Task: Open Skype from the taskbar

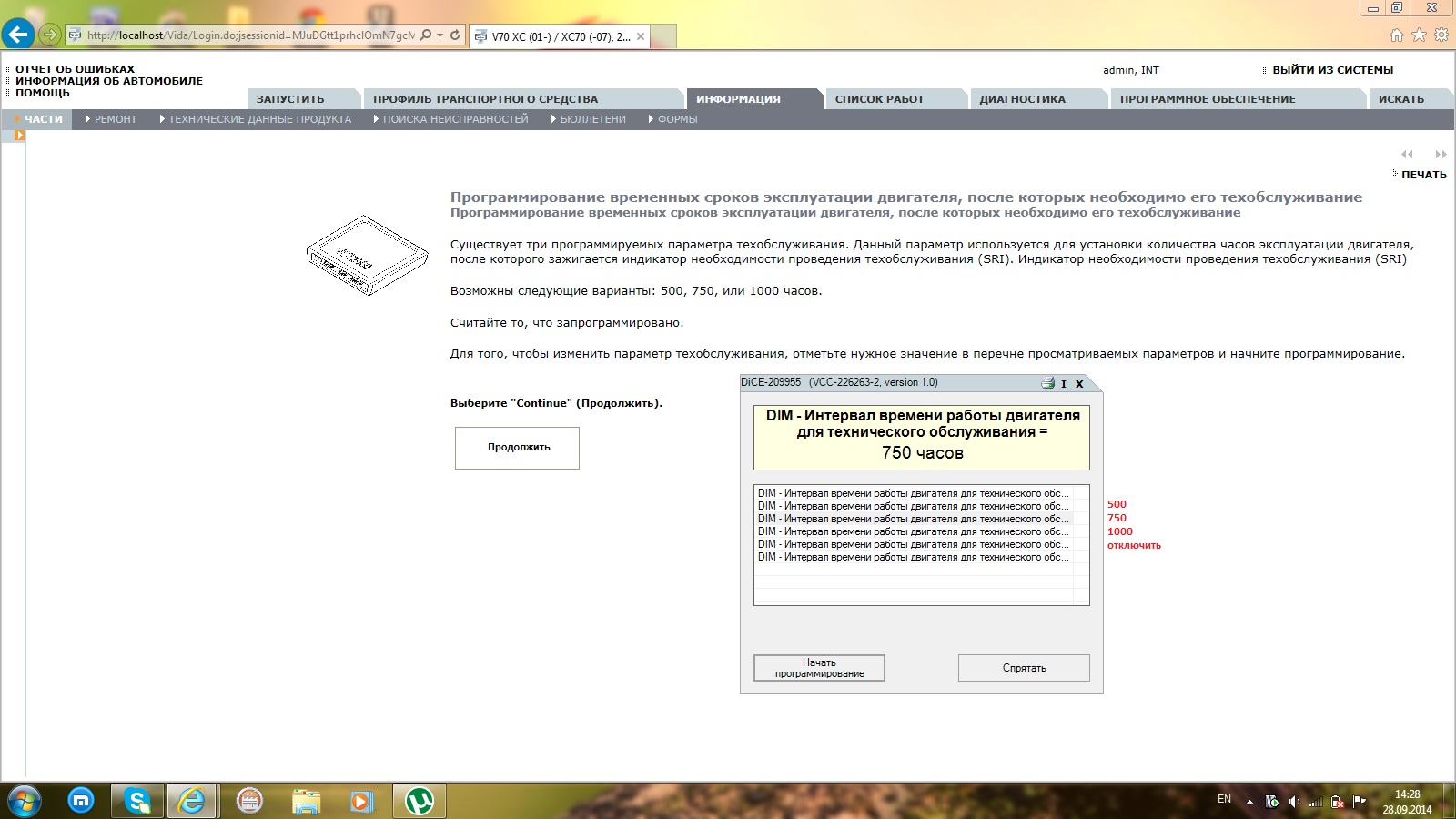Action: (137, 801)
